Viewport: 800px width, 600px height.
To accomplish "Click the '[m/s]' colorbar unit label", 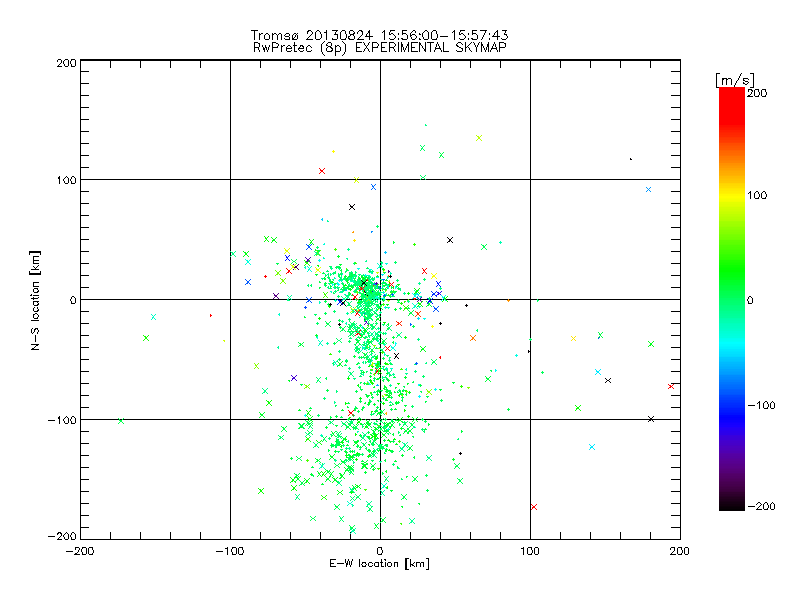I will (735, 80).
